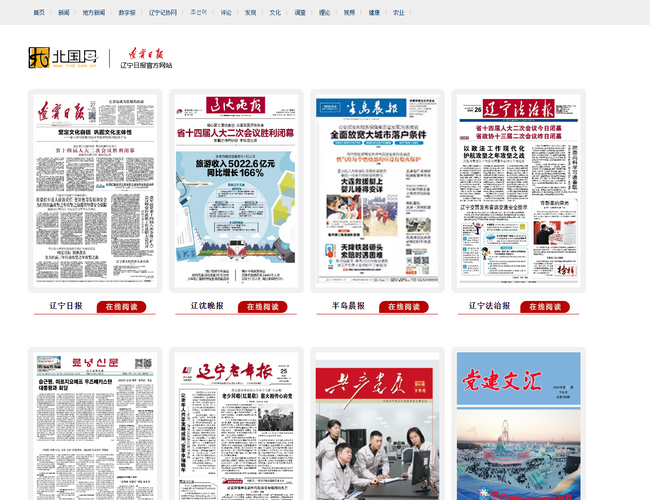Click 在线阅读 for 半岛晨报
This screenshot has height=500, width=650.
(404, 307)
